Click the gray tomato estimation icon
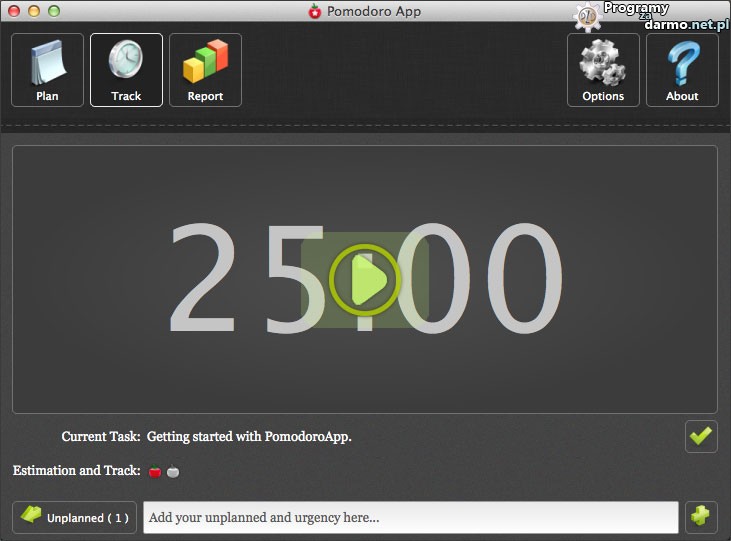 [172, 471]
